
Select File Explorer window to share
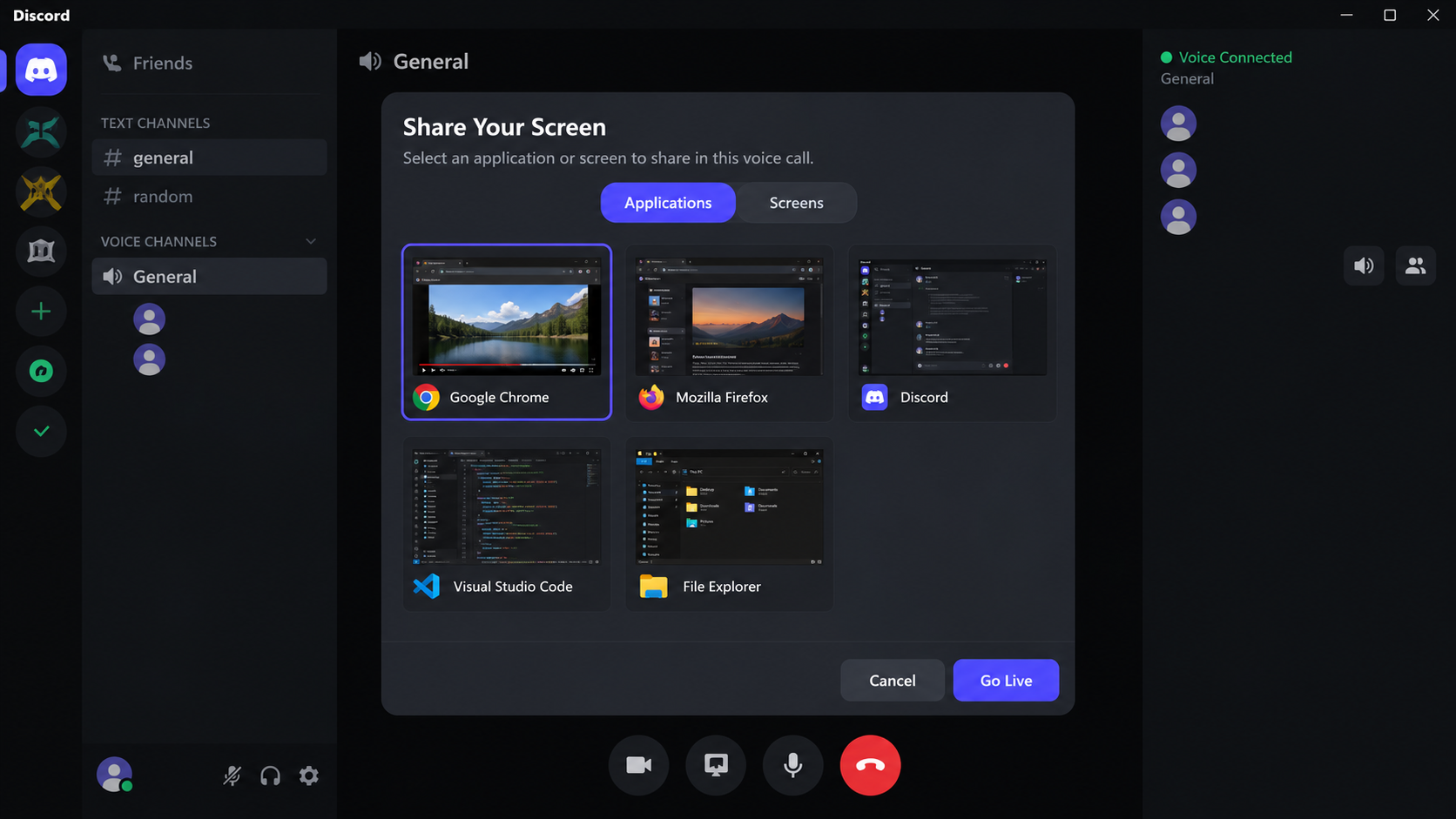point(730,523)
